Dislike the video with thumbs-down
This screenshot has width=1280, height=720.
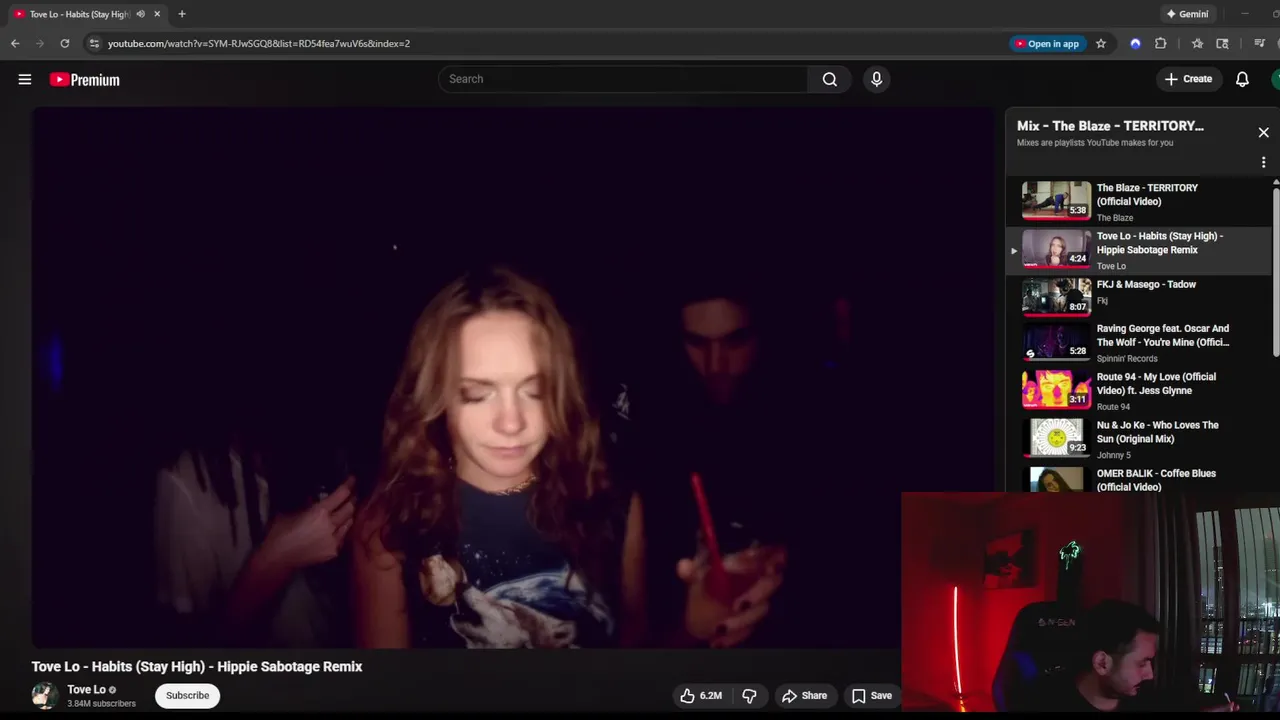click(x=749, y=696)
